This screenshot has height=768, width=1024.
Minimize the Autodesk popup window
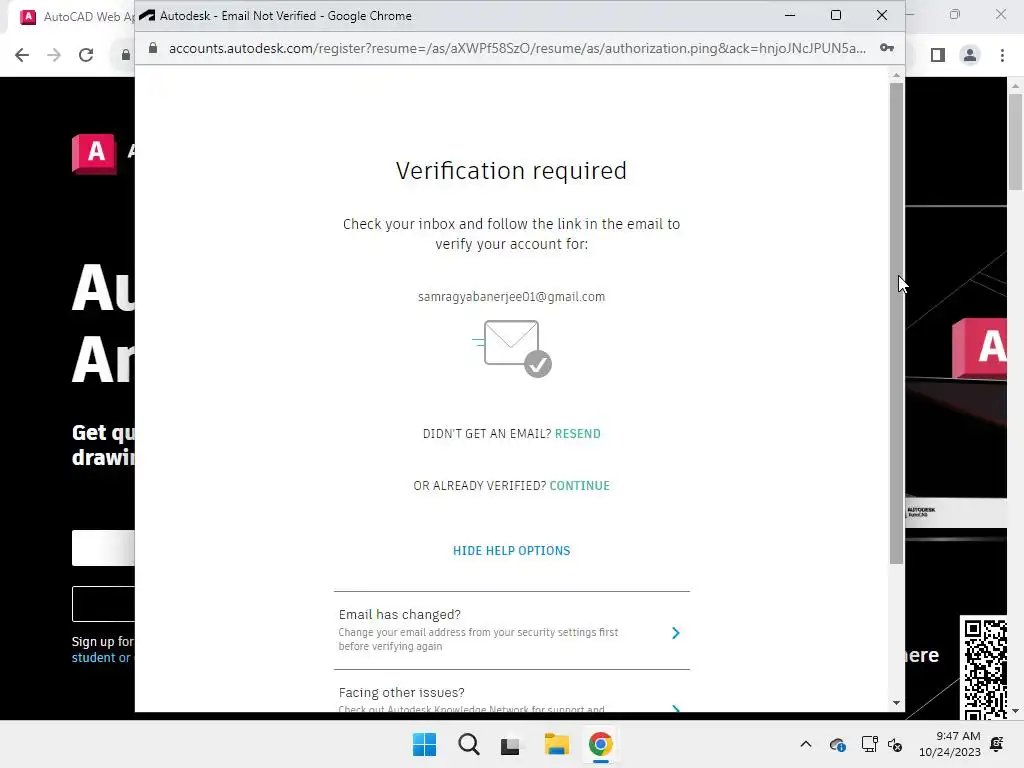[790, 15]
